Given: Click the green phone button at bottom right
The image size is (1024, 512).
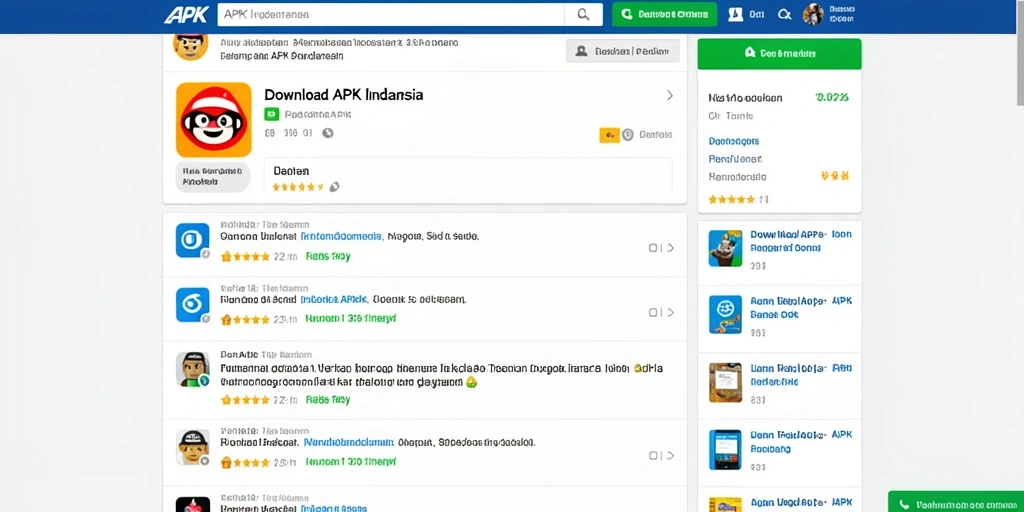Looking at the screenshot, I should (955, 504).
